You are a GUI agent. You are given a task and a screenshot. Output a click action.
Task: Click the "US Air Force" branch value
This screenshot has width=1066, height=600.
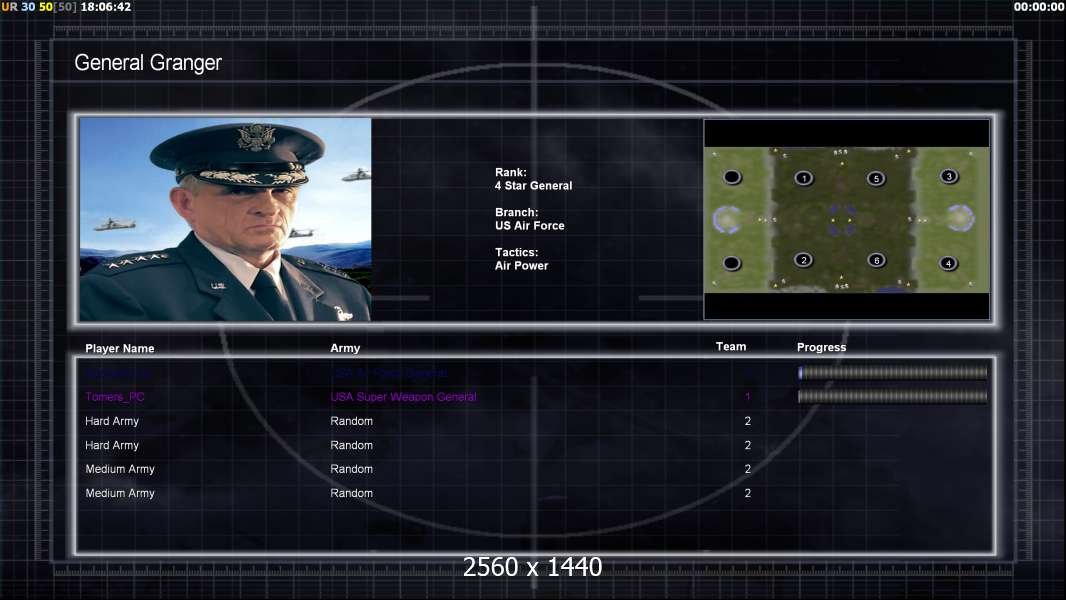point(530,226)
